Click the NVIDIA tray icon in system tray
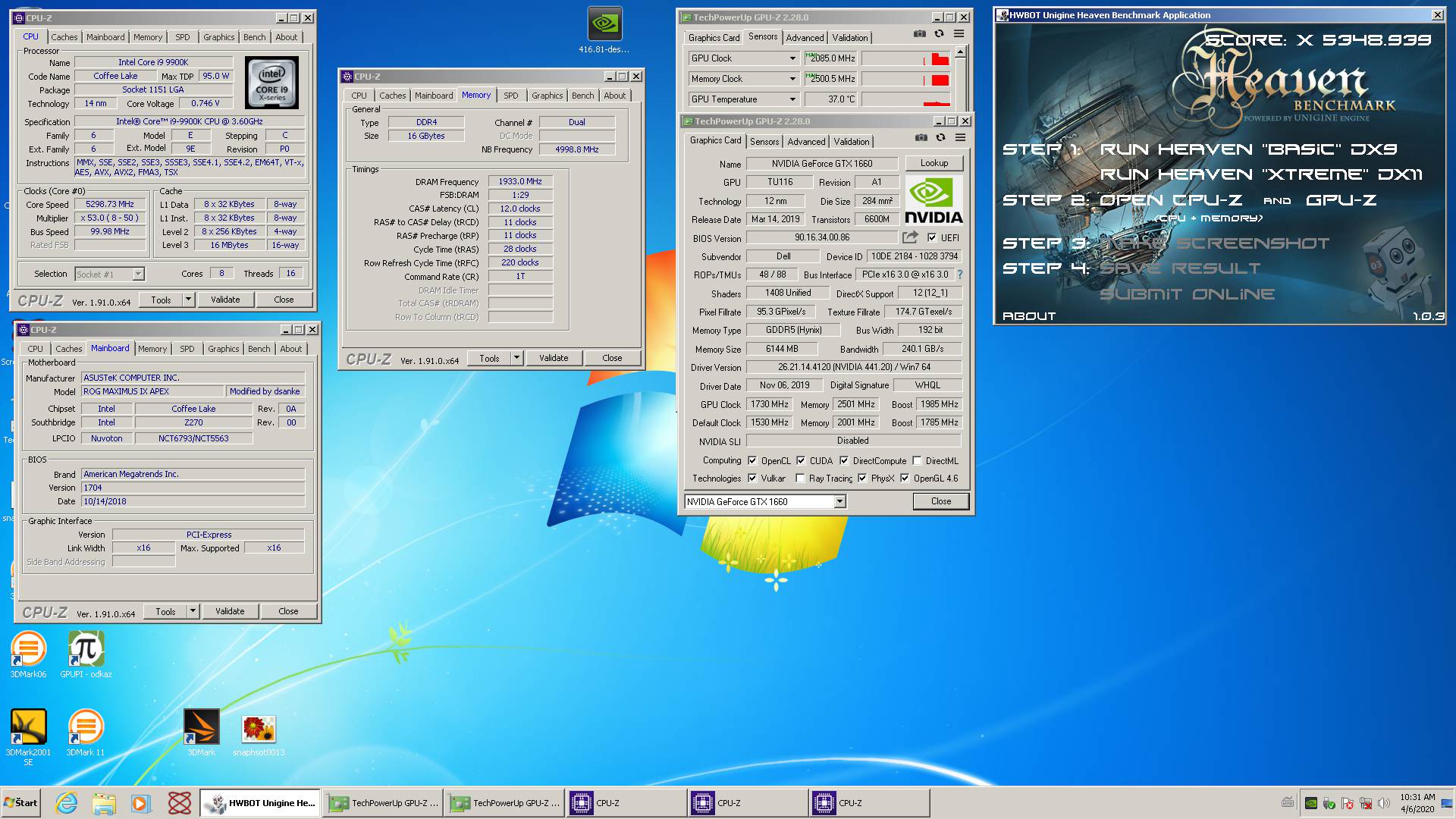 1310,803
